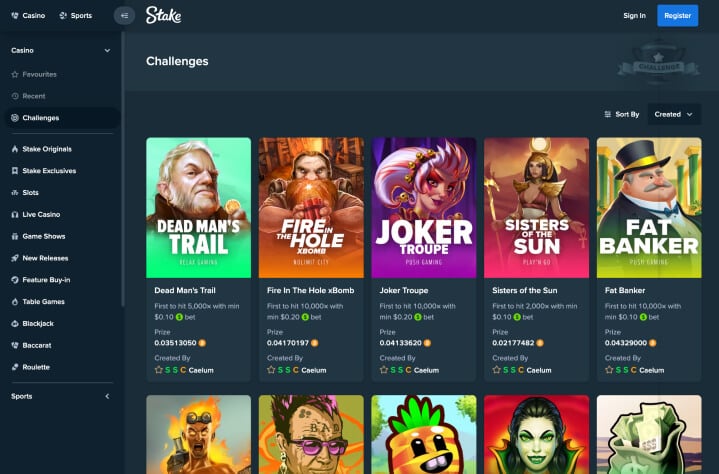Expand the Sports section chevron

107,397
